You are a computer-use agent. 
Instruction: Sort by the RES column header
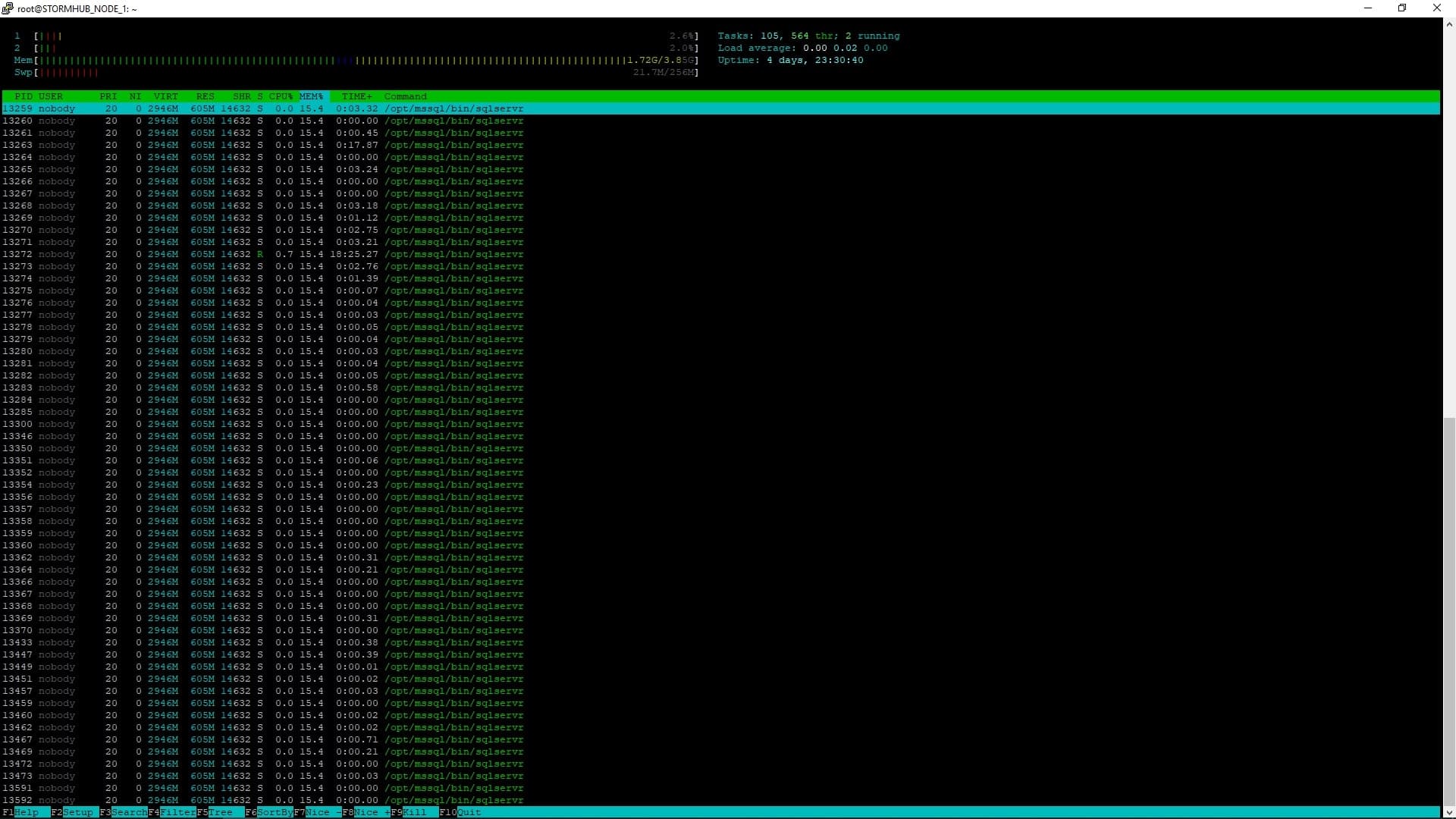point(206,96)
